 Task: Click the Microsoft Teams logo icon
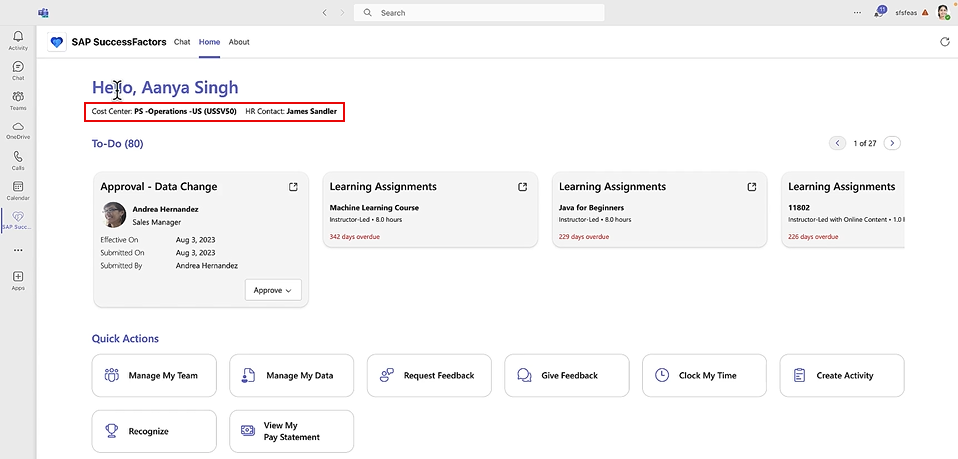43,12
